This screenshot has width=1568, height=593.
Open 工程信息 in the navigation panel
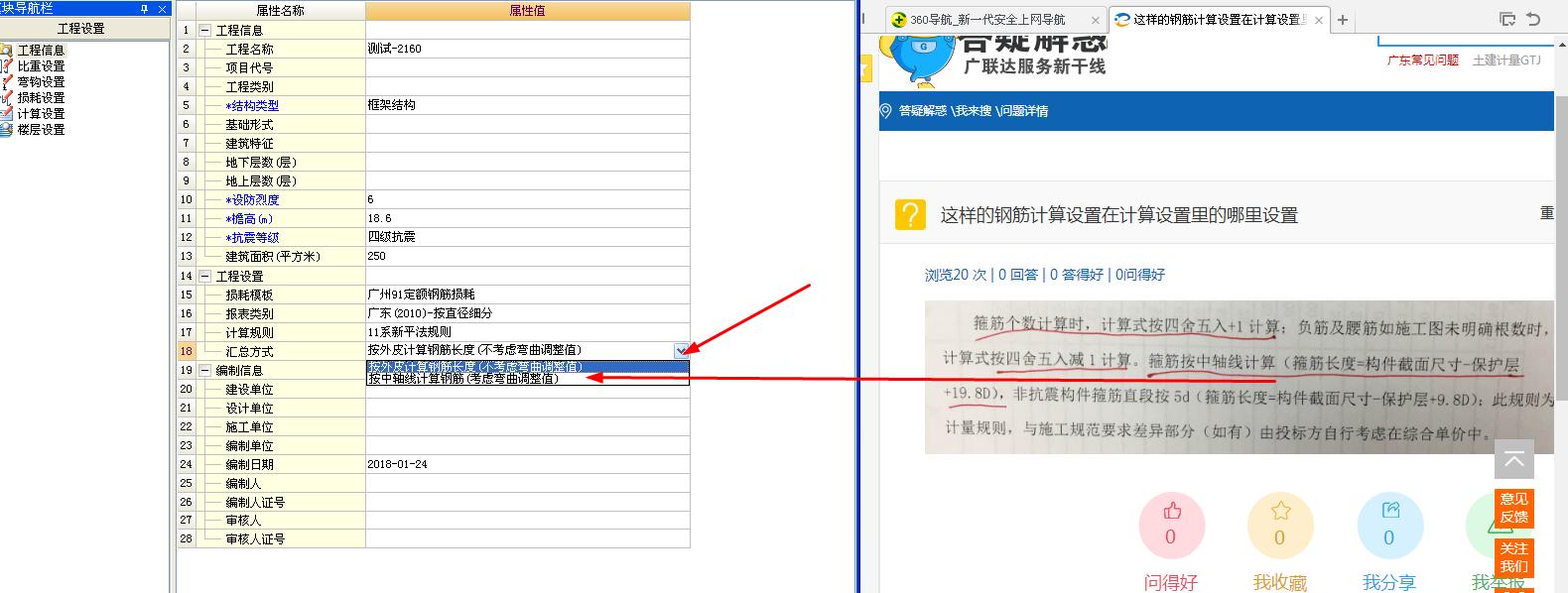coord(41,50)
